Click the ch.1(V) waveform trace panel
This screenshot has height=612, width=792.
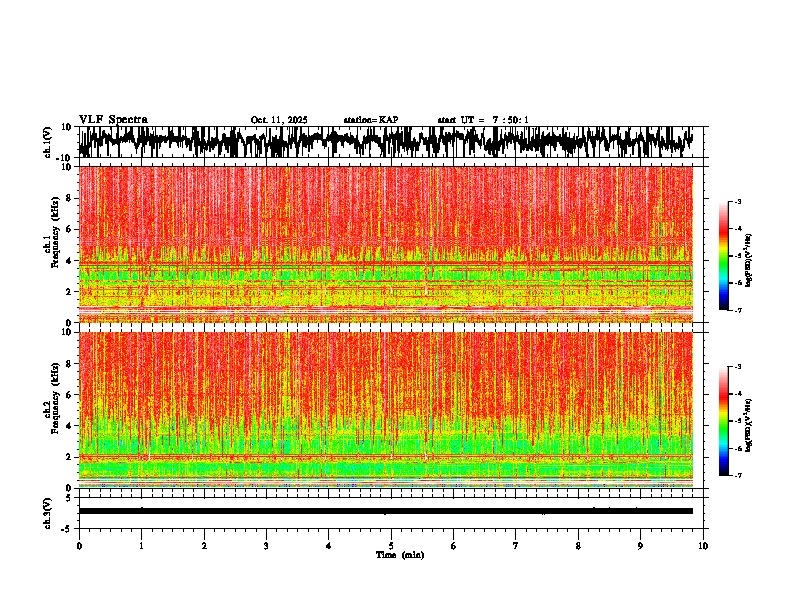pyautogui.click(x=391, y=142)
